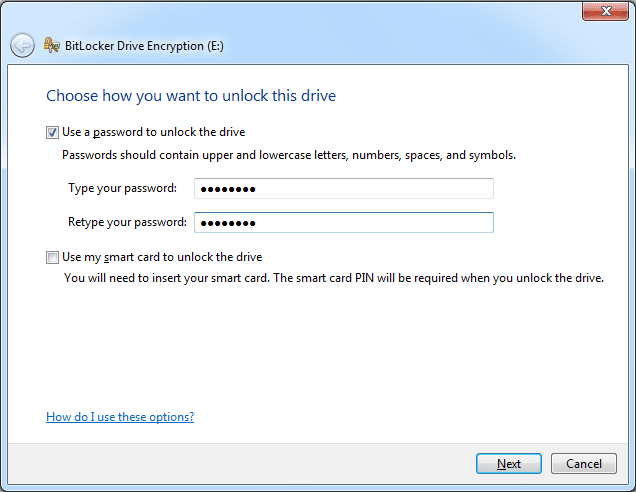
Task: Enable the 'Use my smart card' checkbox
Action: coord(53,257)
